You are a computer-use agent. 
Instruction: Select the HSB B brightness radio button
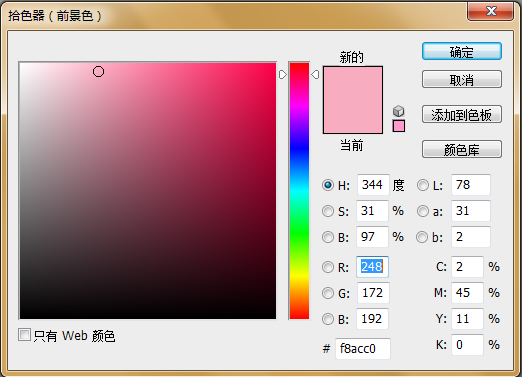point(328,237)
